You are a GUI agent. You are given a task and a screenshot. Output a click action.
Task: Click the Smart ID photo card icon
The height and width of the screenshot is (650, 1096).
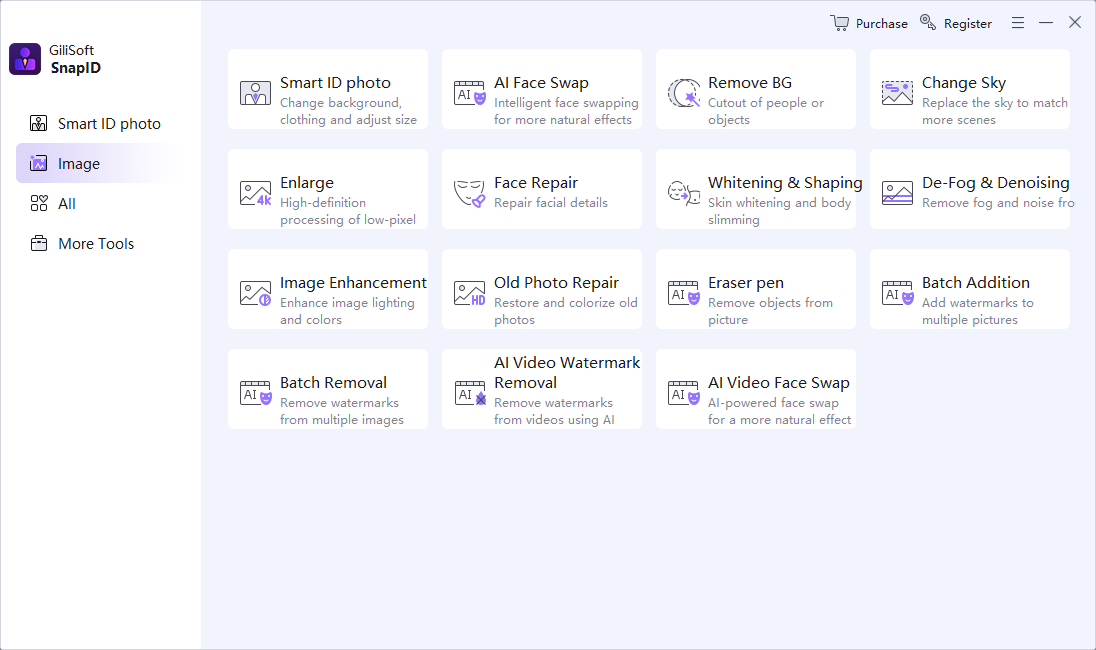[255, 93]
